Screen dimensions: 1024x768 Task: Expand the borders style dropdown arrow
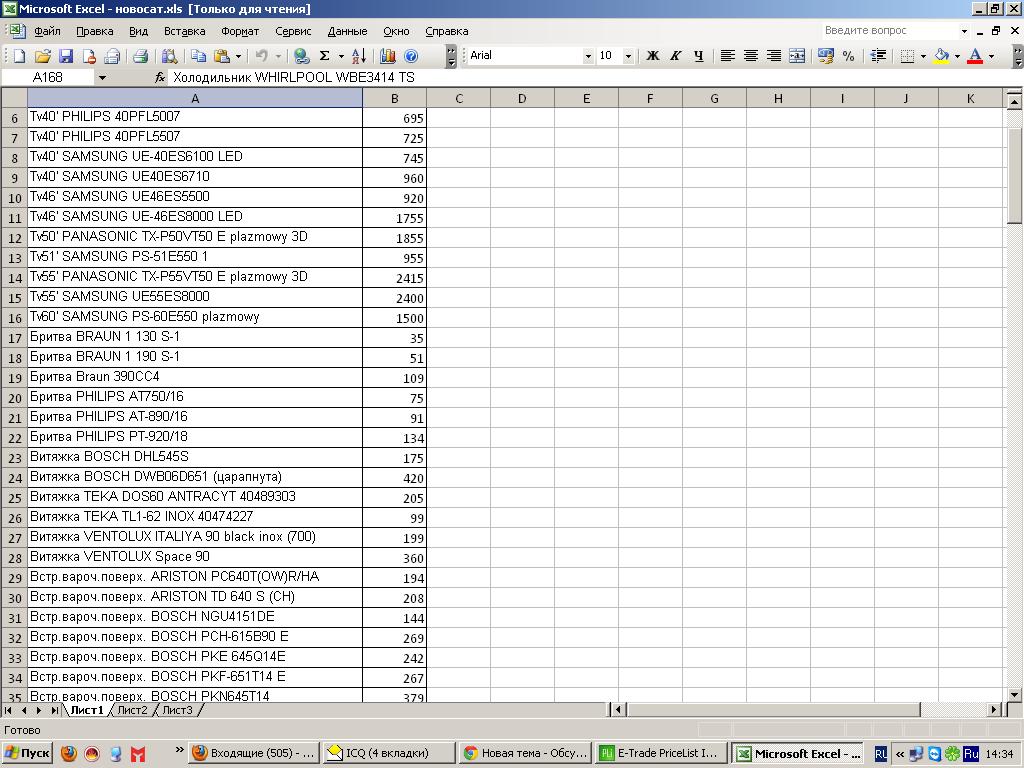pos(923,56)
